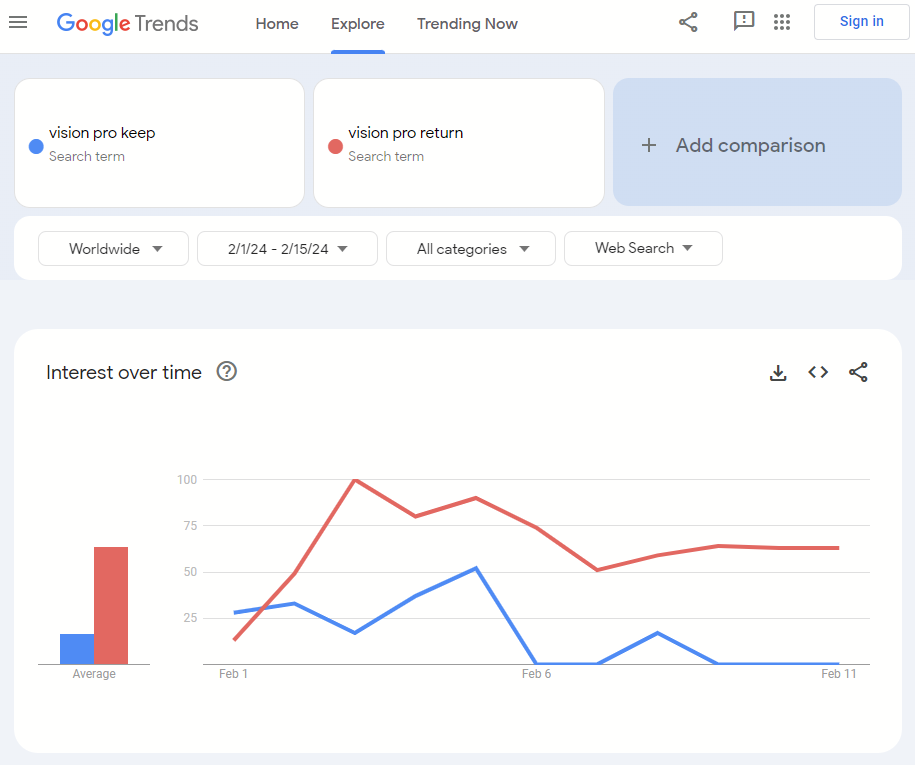The image size is (915, 765).
Task: Share the Interest over time chart
Action: coord(858,372)
